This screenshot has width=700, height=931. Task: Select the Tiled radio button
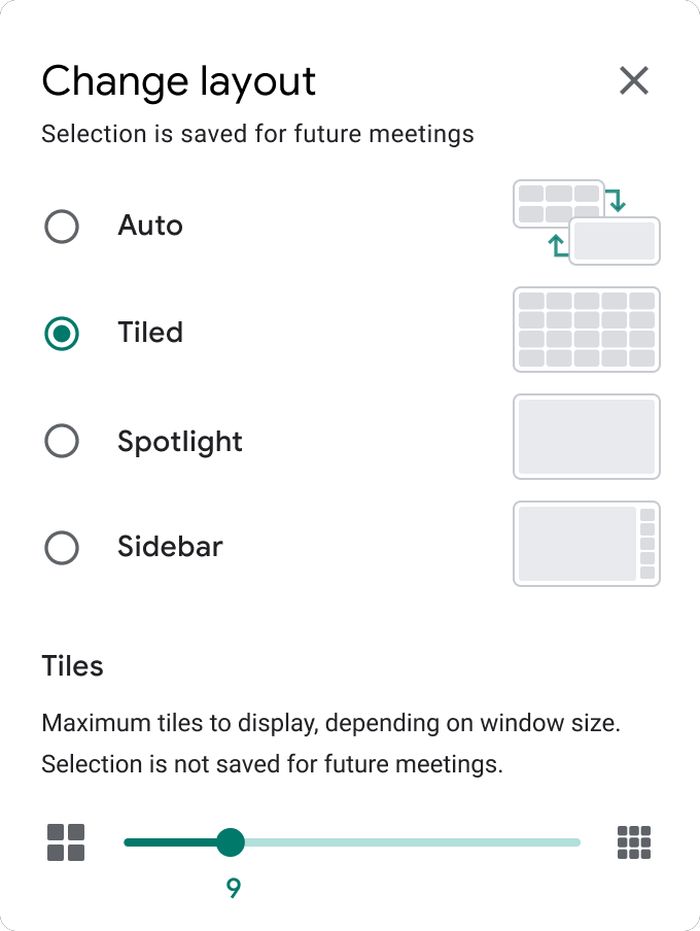(62, 333)
